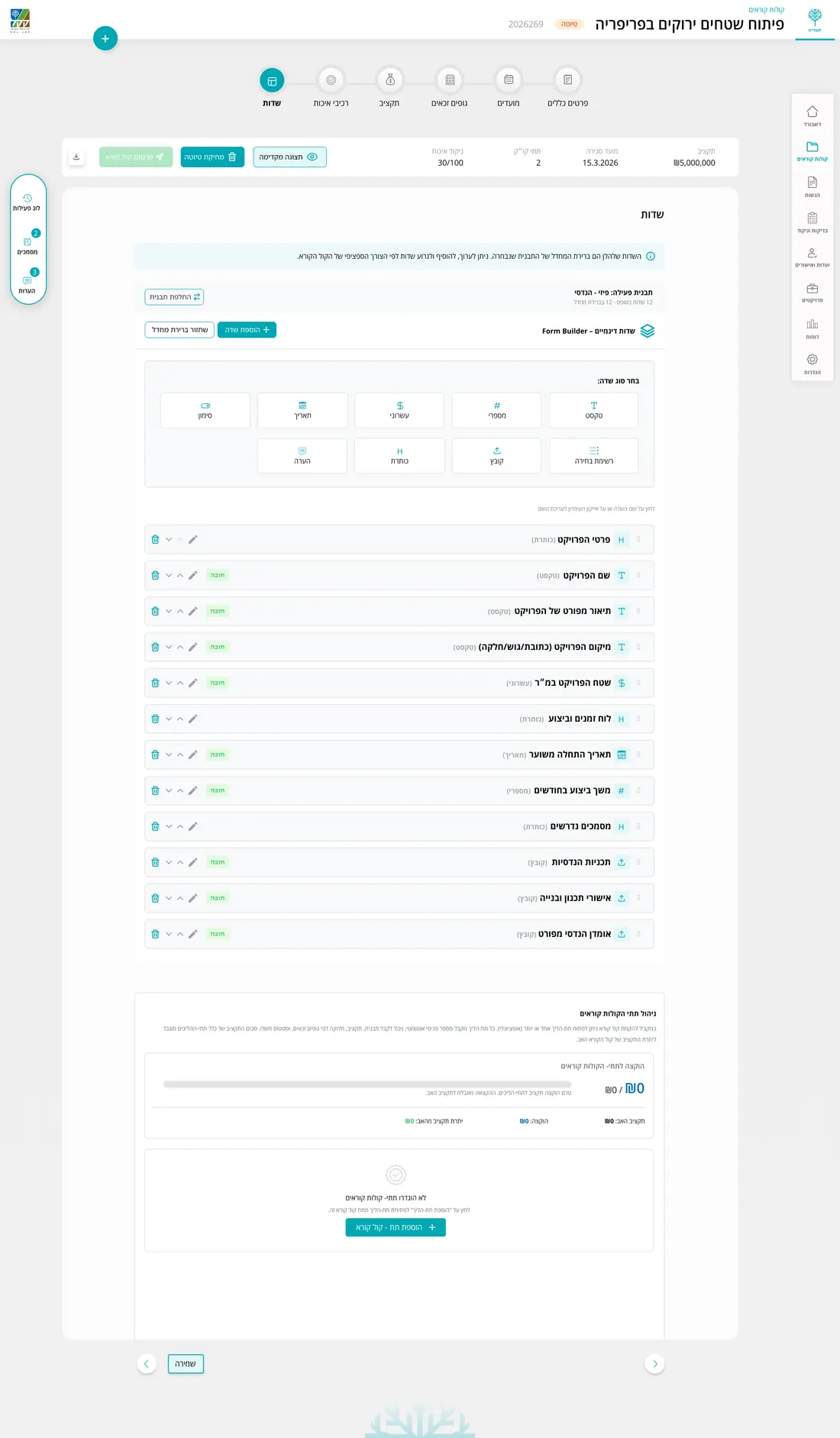Open מסמכים documents panel with badge 2
The width and height of the screenshot is (840, 1438).
tap(27, 244)
